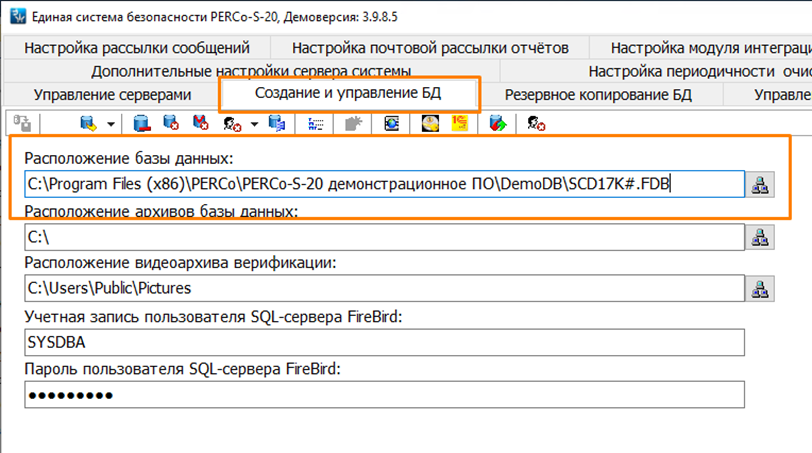812x453 pixels.
Task: Switch to the Управление серверами tab
Action: pos(111,95)
